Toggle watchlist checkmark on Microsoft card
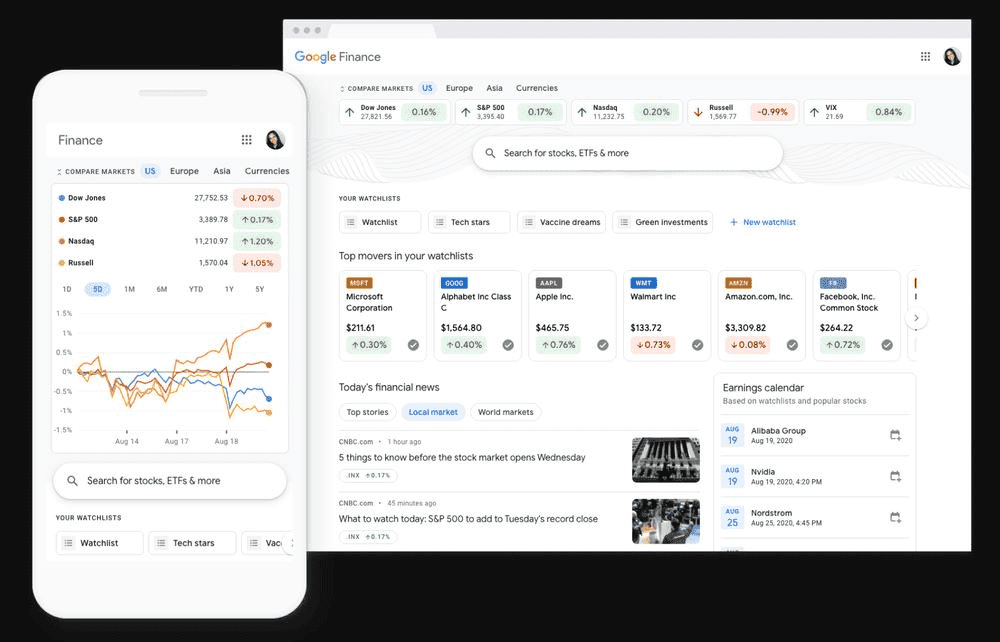 click(x=413, y=345)
